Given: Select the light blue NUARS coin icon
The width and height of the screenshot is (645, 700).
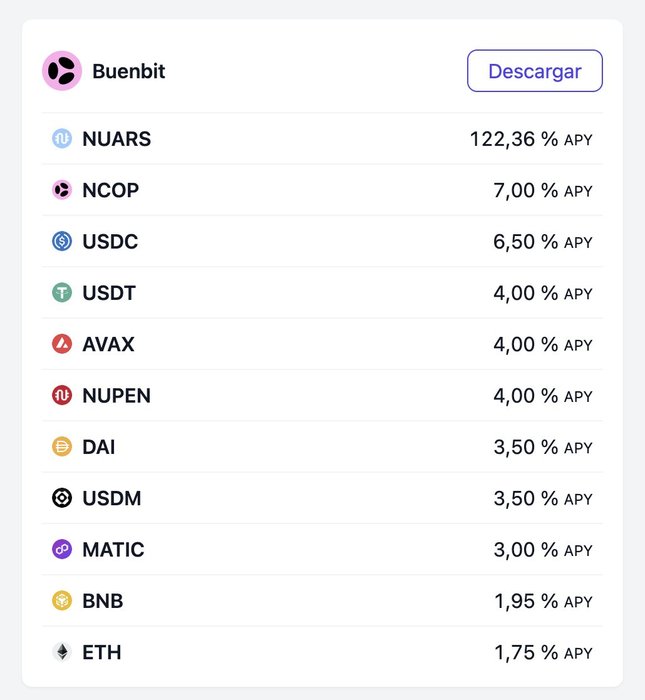Looking at the screenshot, I should click(62, 138).
